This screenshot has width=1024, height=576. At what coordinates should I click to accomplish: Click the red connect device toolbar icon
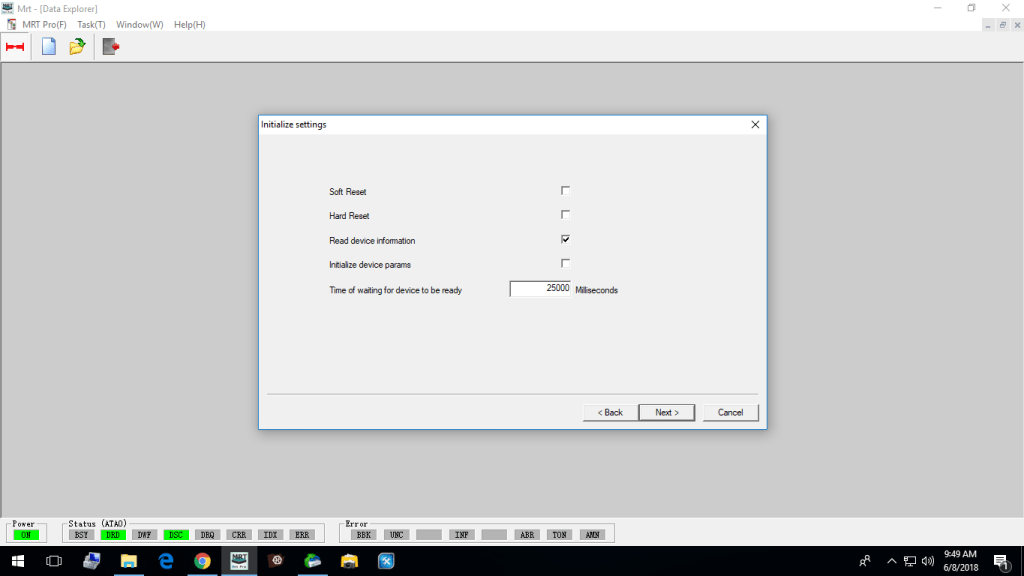tap(15, 46)
